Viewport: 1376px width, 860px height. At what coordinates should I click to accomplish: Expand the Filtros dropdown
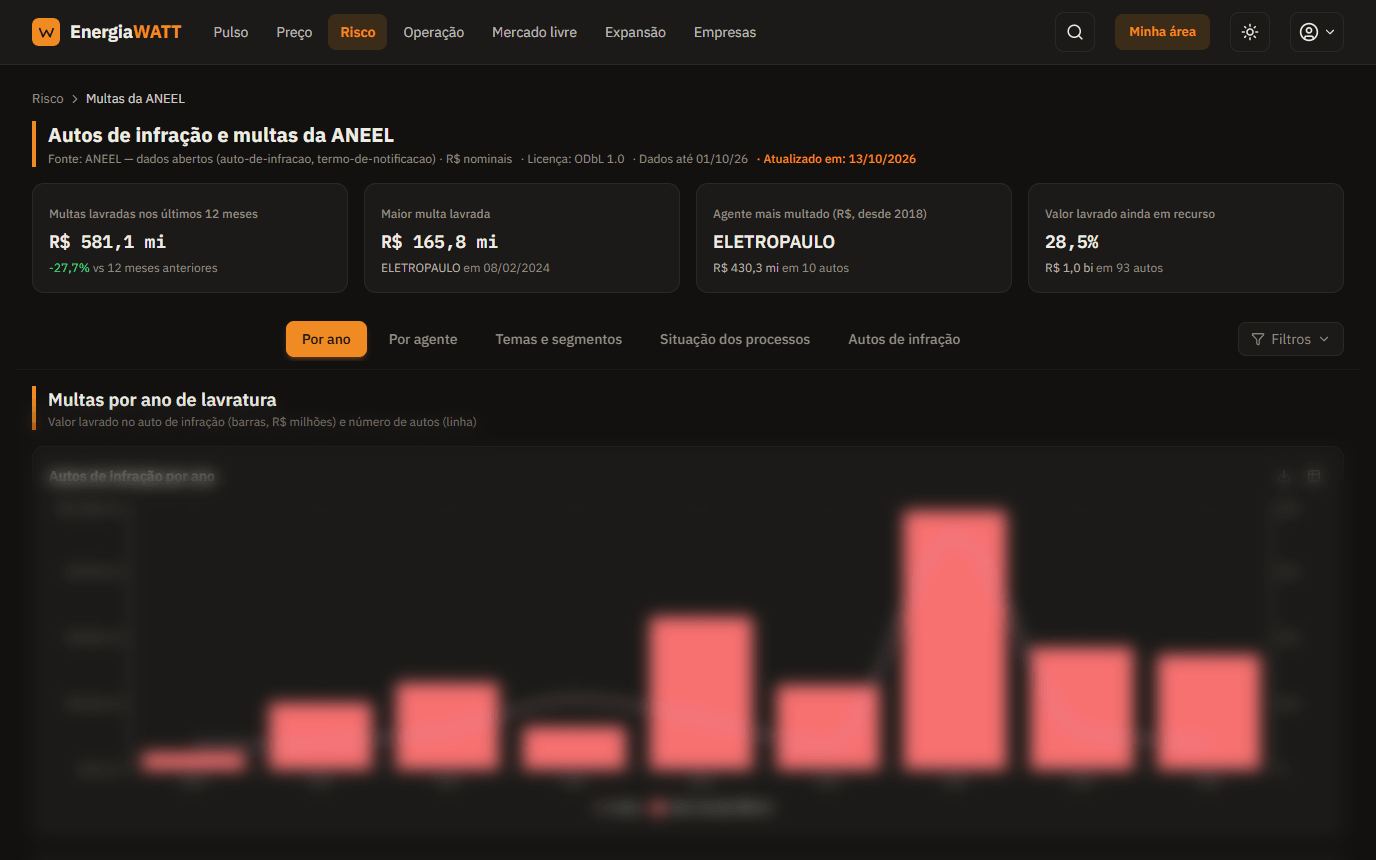click(1290, 339)
